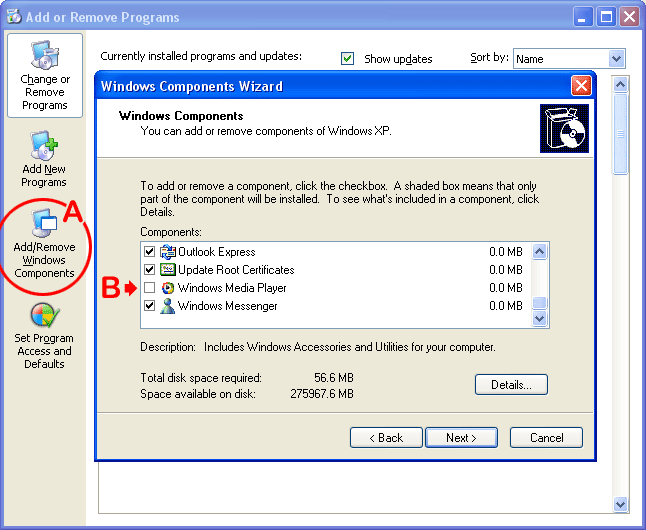Click the Outlook Express component icon

168,251
